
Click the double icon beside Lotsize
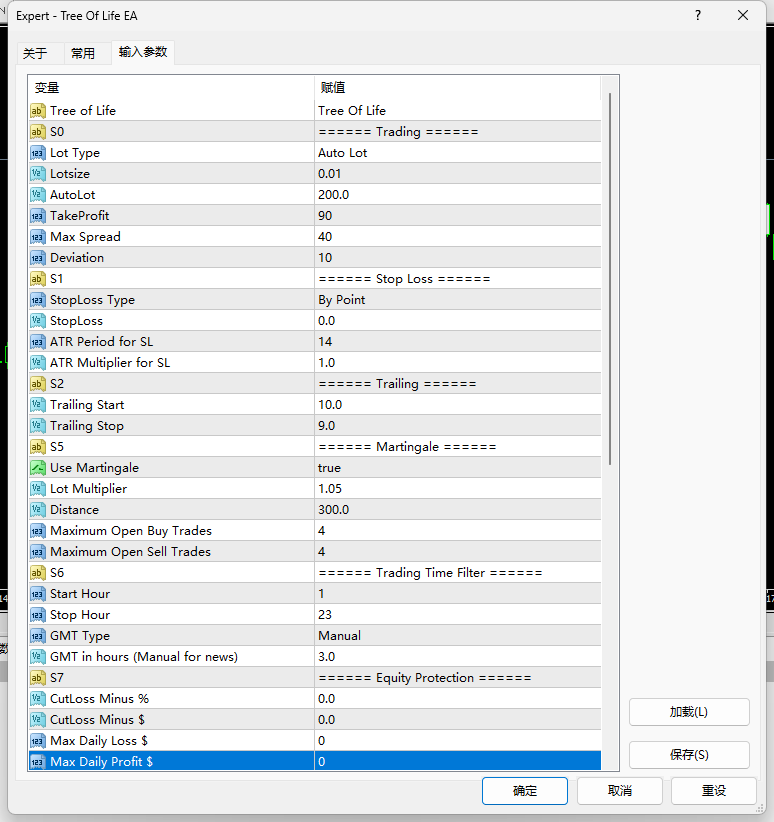[37, 174]
